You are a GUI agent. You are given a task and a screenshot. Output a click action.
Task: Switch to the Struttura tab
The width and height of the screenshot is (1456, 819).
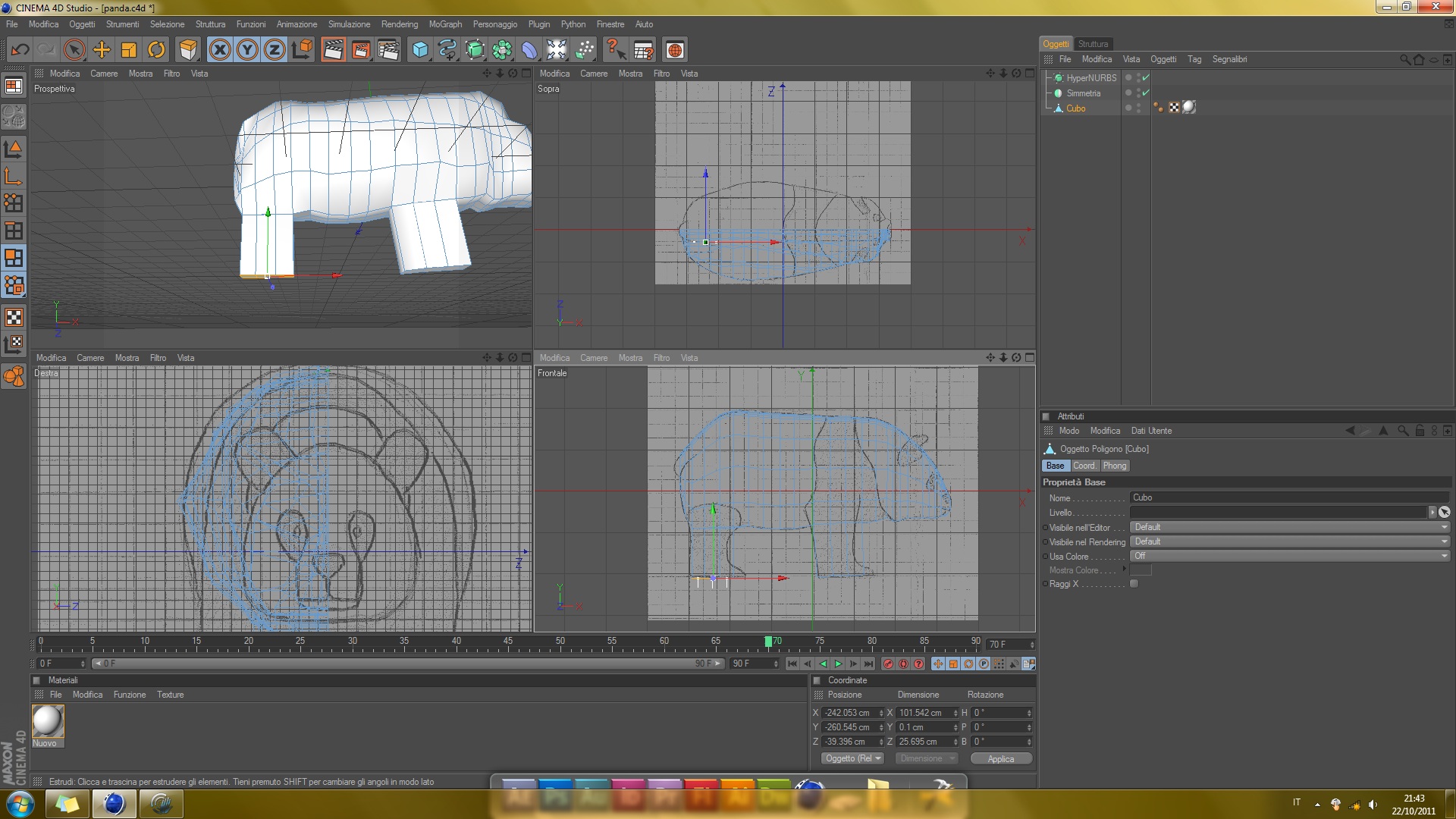(1093, 44)
